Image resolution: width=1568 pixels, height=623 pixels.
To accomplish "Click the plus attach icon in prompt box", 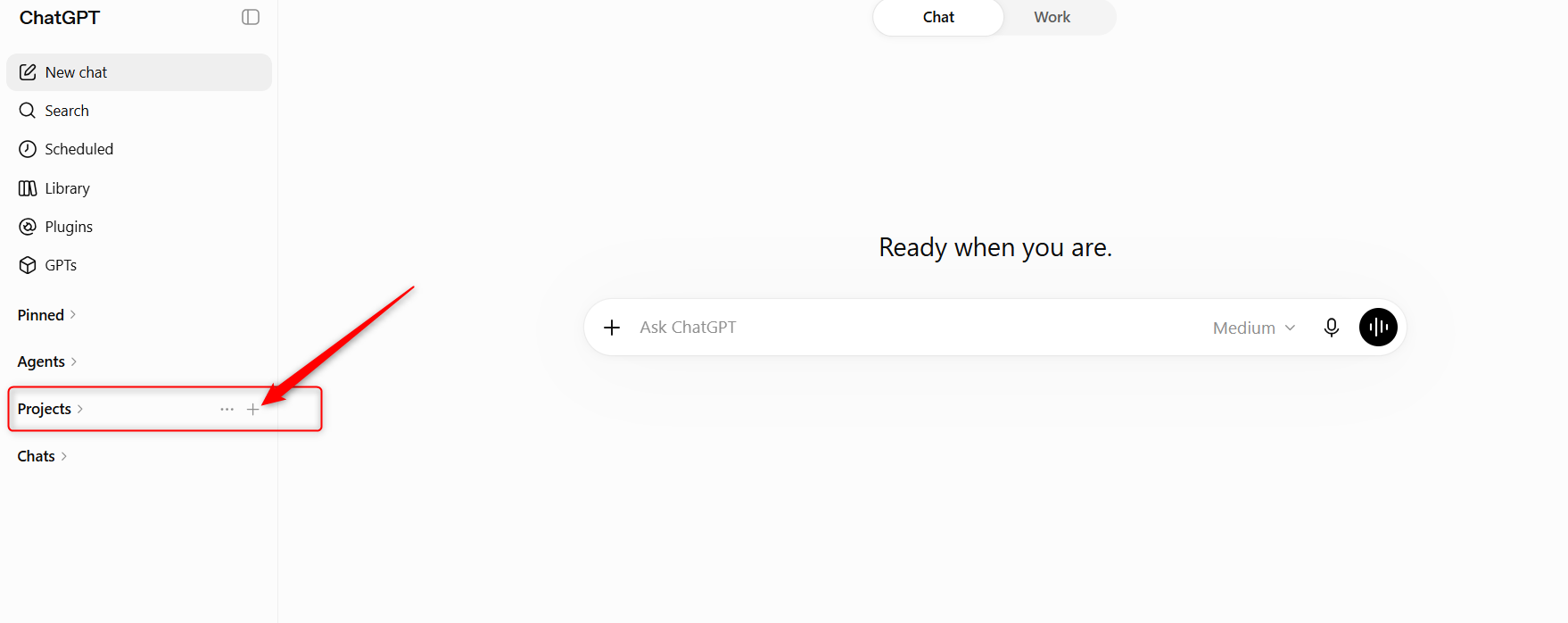I will click(x=612, y=328).
